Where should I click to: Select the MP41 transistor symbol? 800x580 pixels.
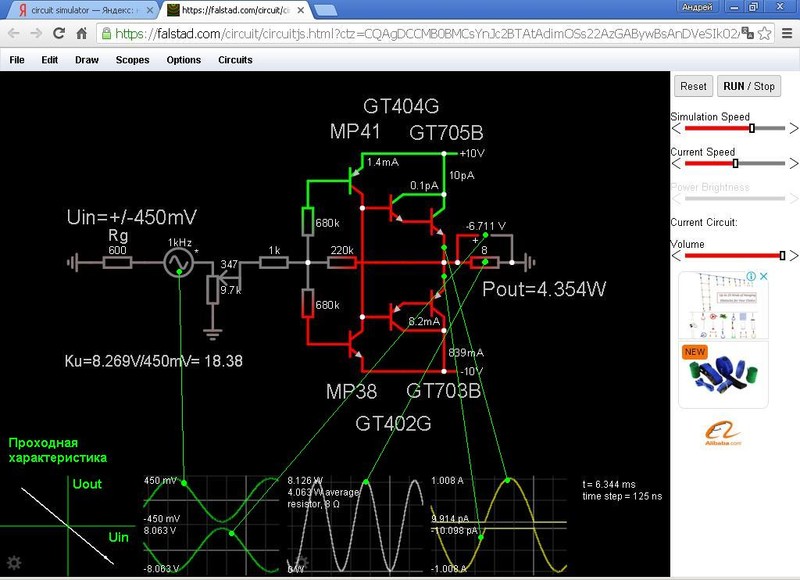pyautogui.click(x=355, y=181)
